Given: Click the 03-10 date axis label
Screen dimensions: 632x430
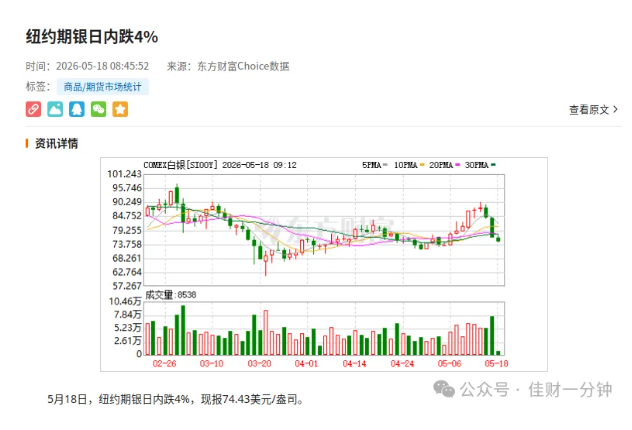Looking at the screenshot, I should pos(212,364).
